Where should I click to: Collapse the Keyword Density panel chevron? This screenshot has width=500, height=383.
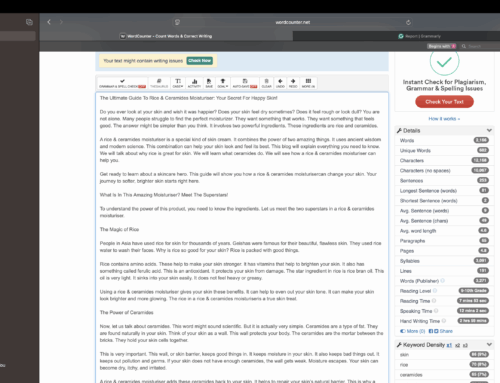coord(489,345)
